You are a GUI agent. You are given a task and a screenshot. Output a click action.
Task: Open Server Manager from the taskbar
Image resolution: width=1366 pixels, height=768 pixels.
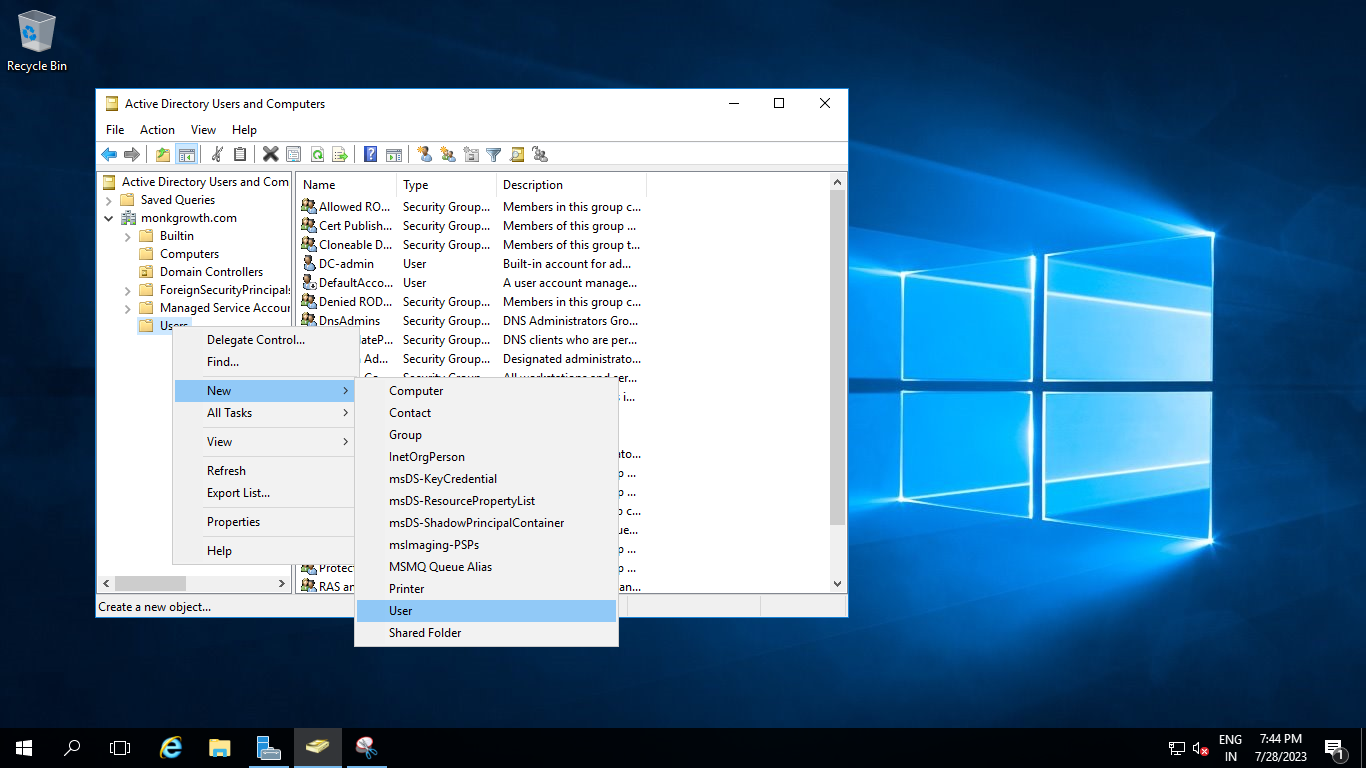point(268,747)
